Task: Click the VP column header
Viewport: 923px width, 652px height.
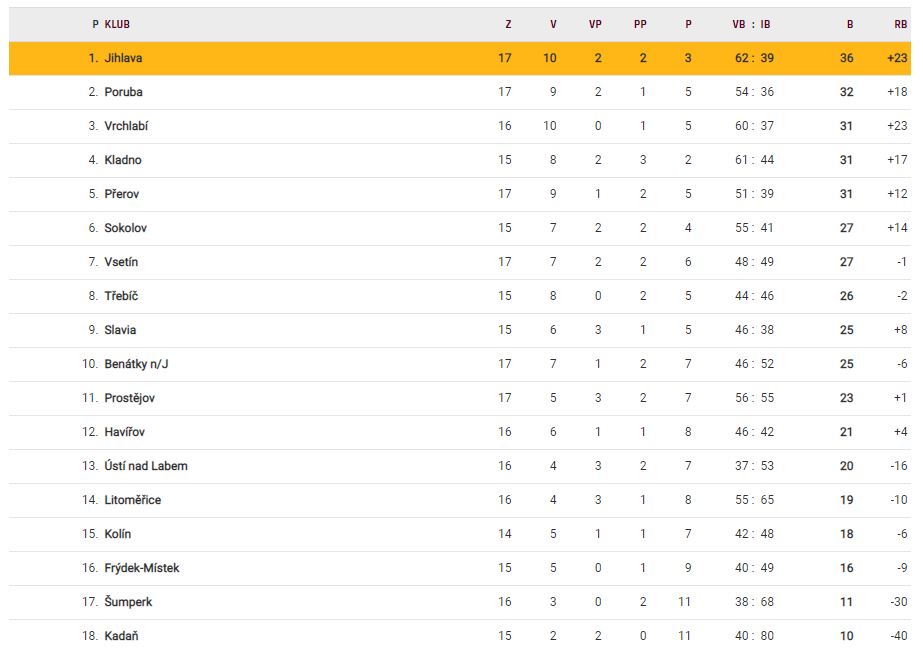Action: (x=595, y=24)
